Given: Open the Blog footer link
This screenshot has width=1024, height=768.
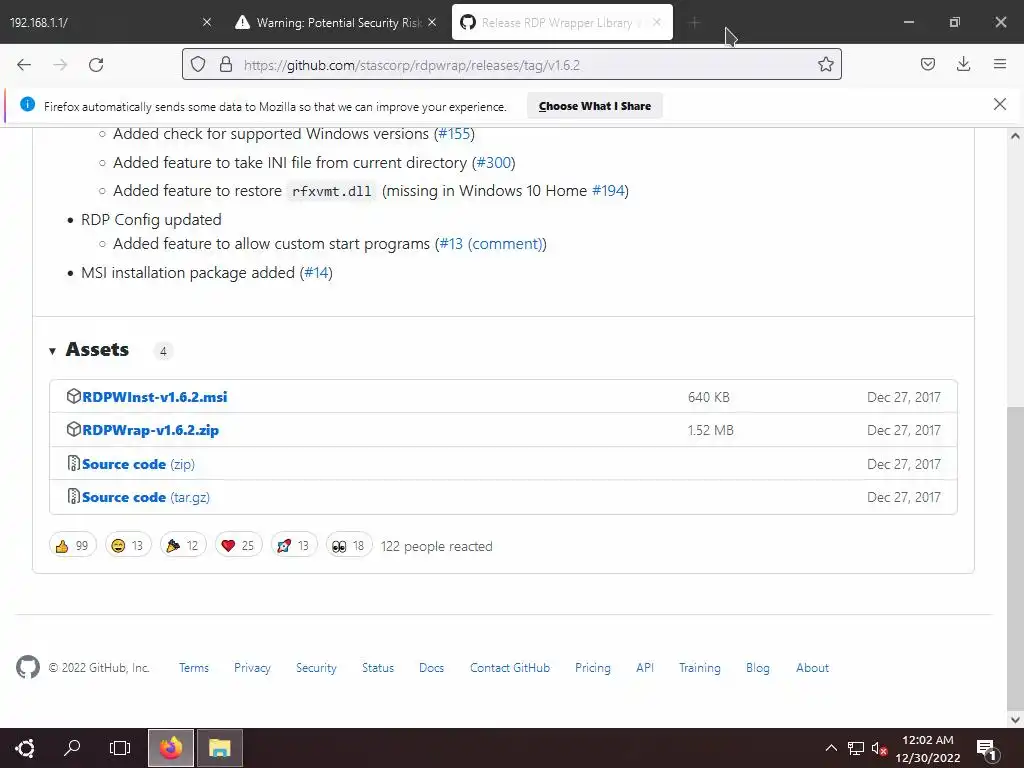Looking at the screenshot, I should [x=758, y=668].
